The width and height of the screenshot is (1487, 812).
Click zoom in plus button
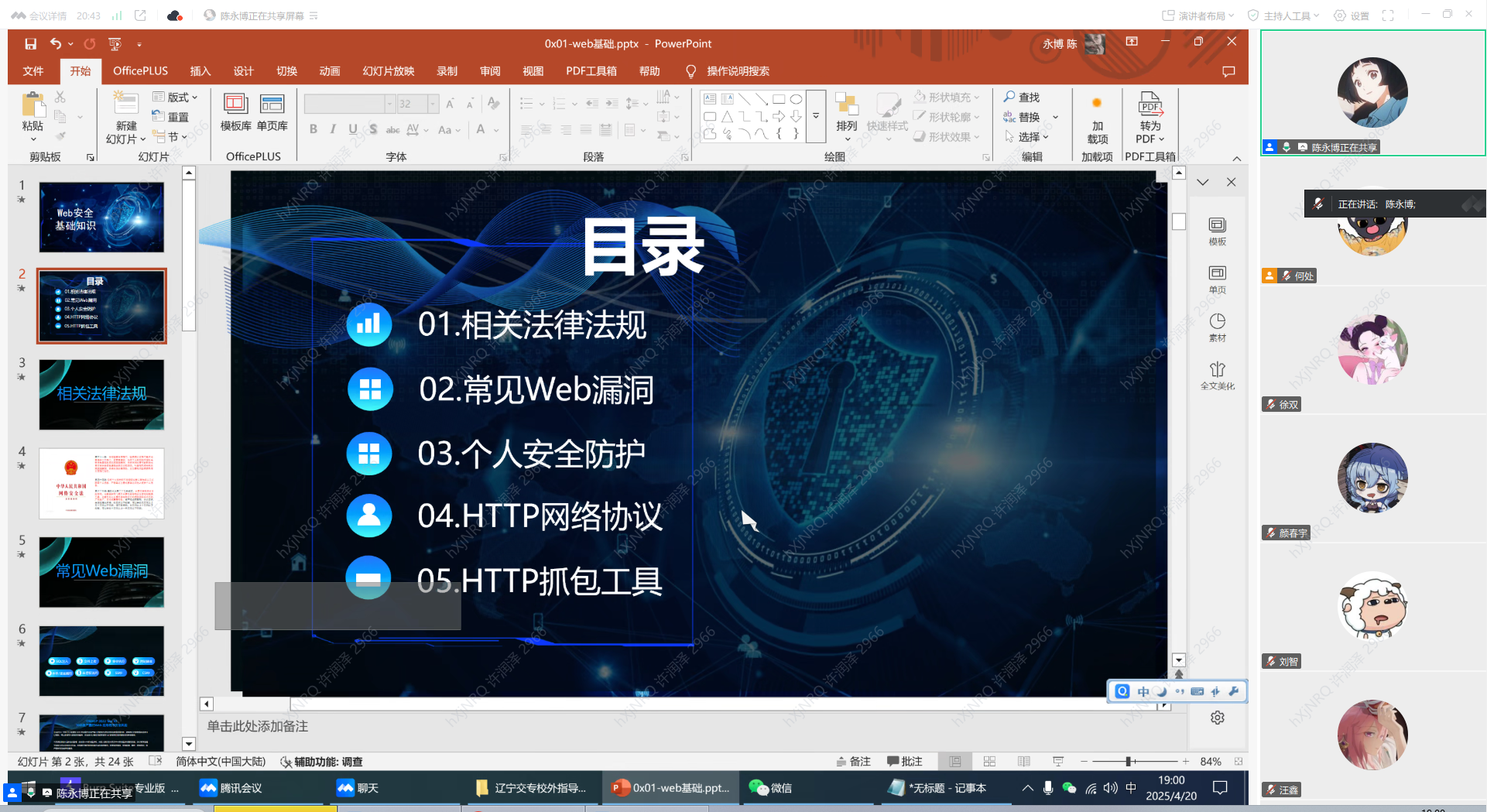(1185, 762)
